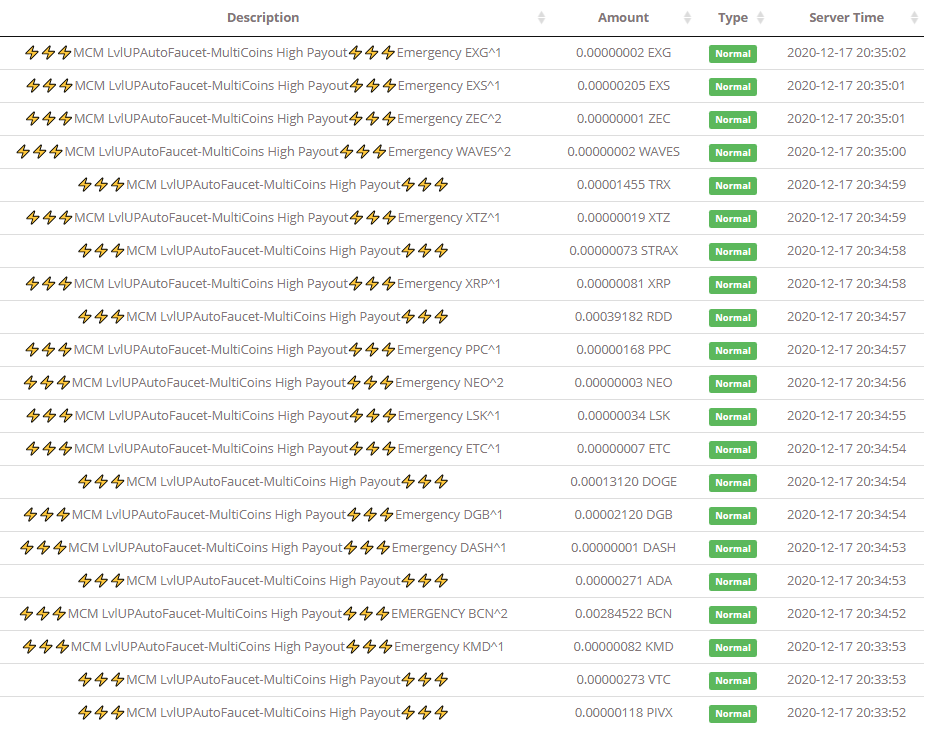This screenshot has width=931, height=729.
Task: Click Normal badge in the DOGE row
Action: click(733, 483)
